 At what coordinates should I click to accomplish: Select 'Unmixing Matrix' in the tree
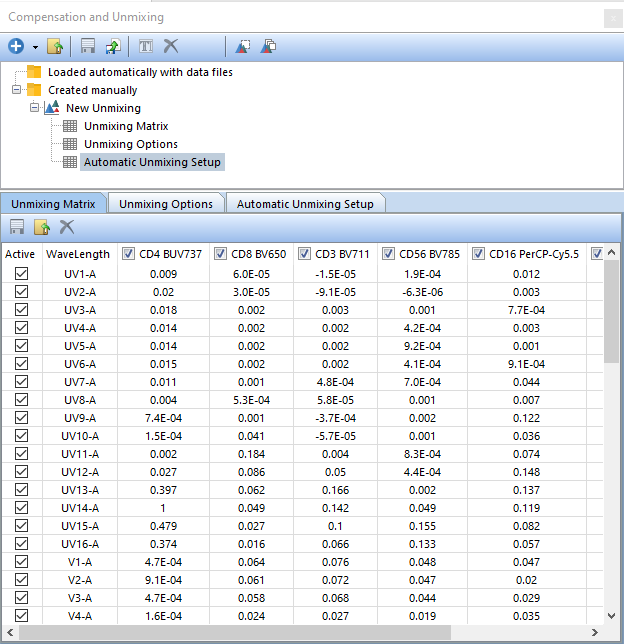[x=126, y=126]
